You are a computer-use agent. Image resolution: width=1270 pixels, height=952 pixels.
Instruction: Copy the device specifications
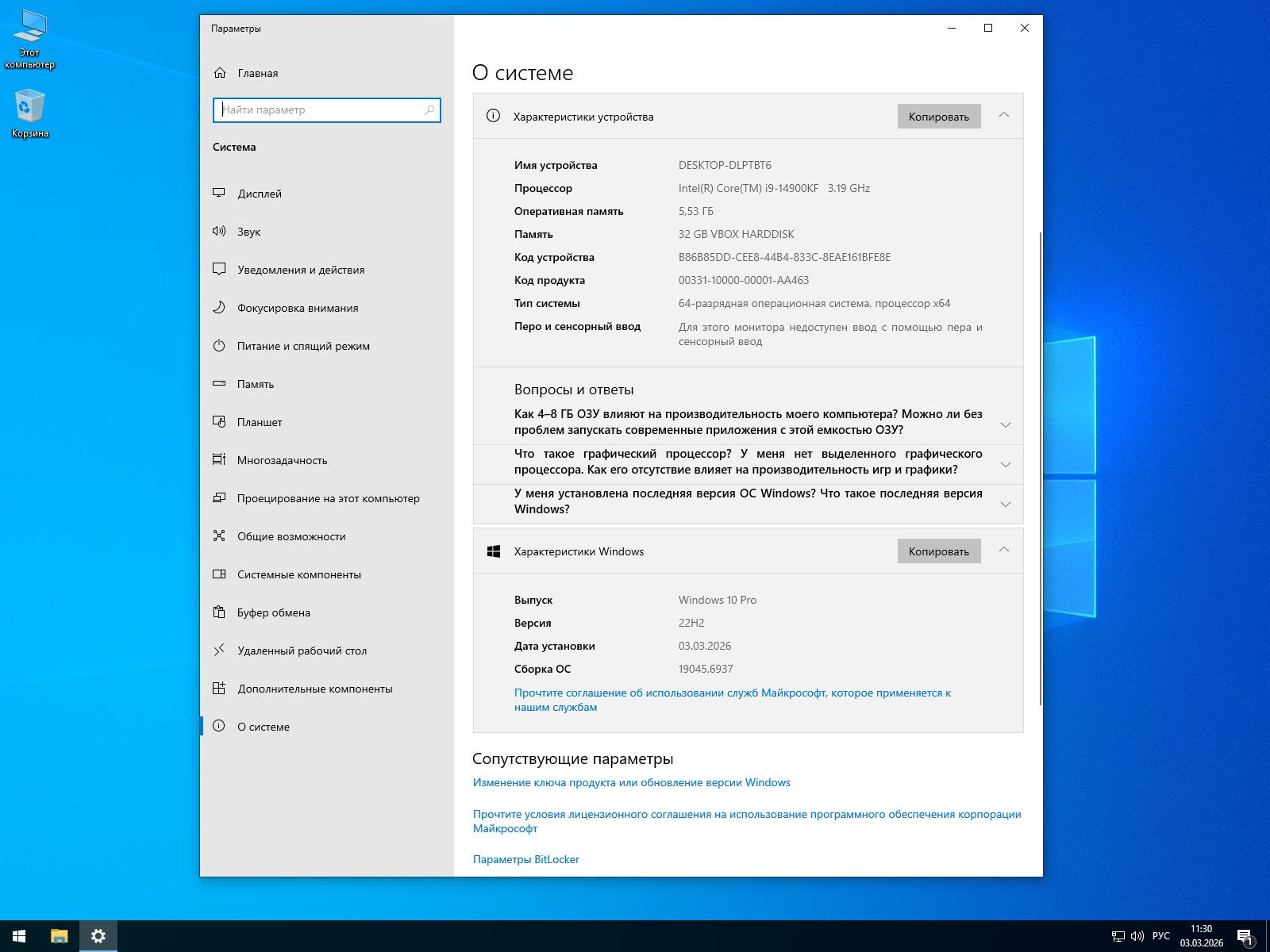tap(938, 117)
